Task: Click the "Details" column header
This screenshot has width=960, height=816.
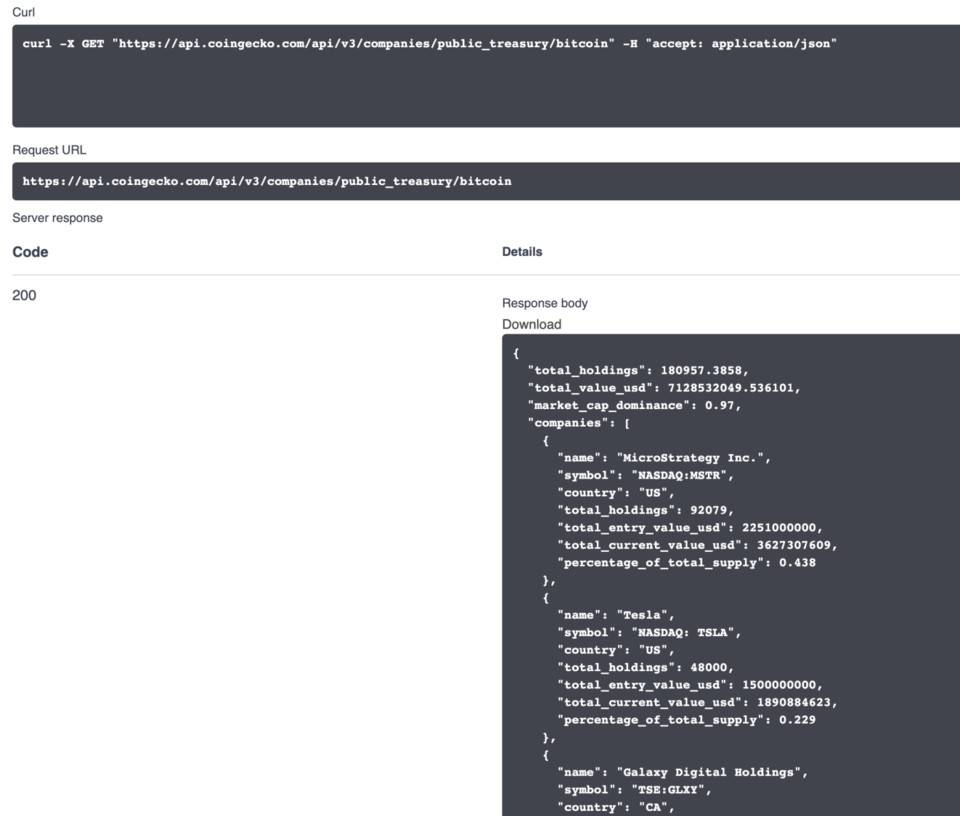Action: pos(522,252)
